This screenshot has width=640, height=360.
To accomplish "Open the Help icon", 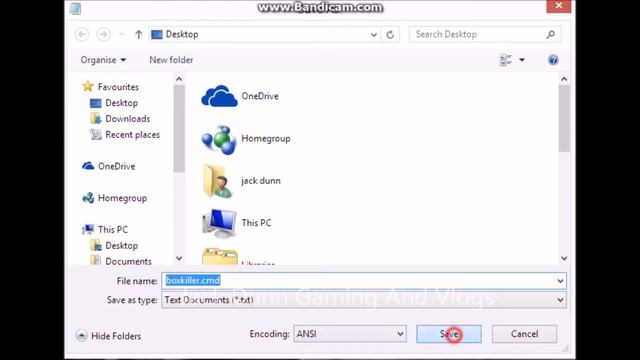I will click(553, 60).
